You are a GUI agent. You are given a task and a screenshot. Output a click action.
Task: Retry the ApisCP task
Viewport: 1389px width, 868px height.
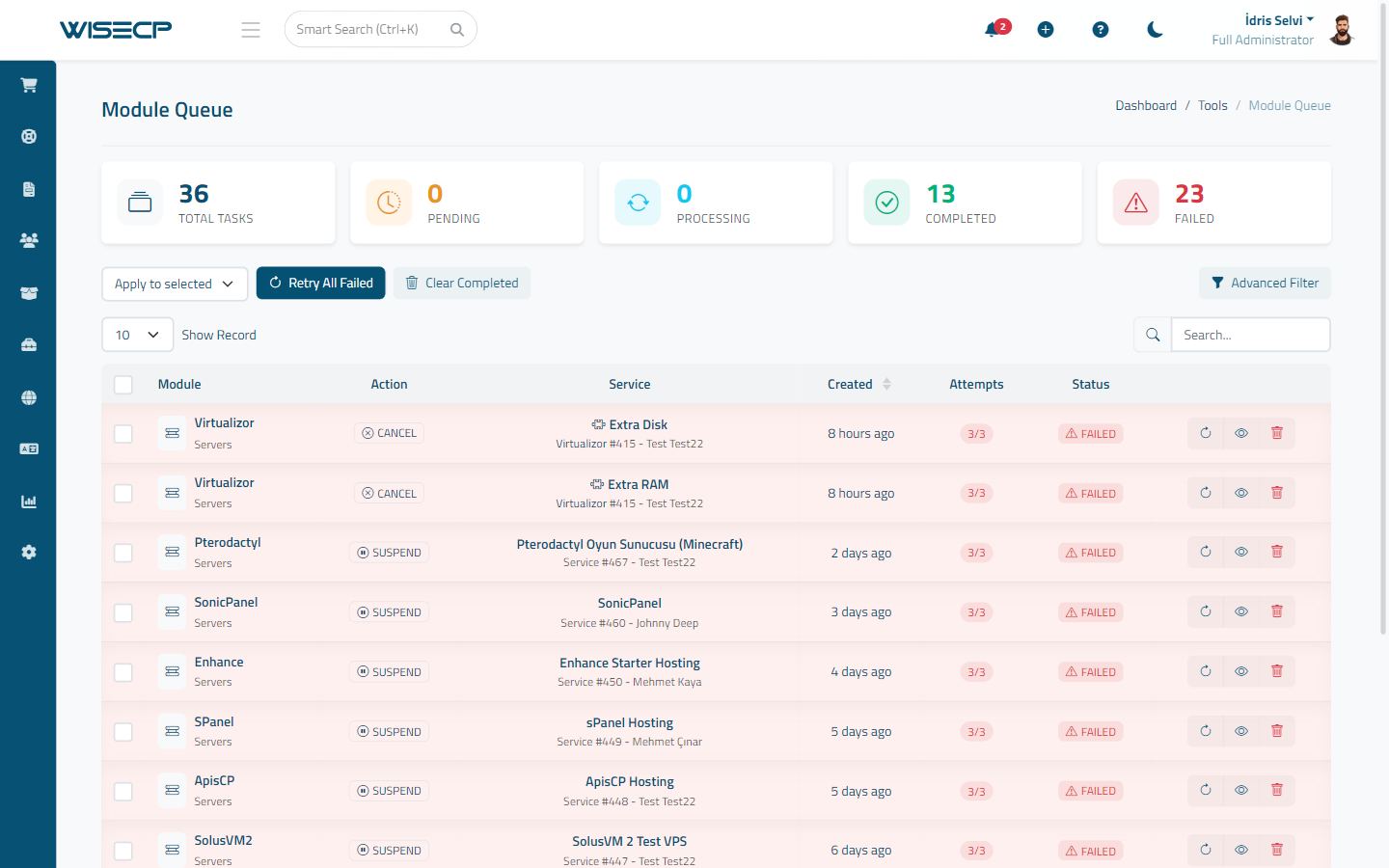(1206, 791)
